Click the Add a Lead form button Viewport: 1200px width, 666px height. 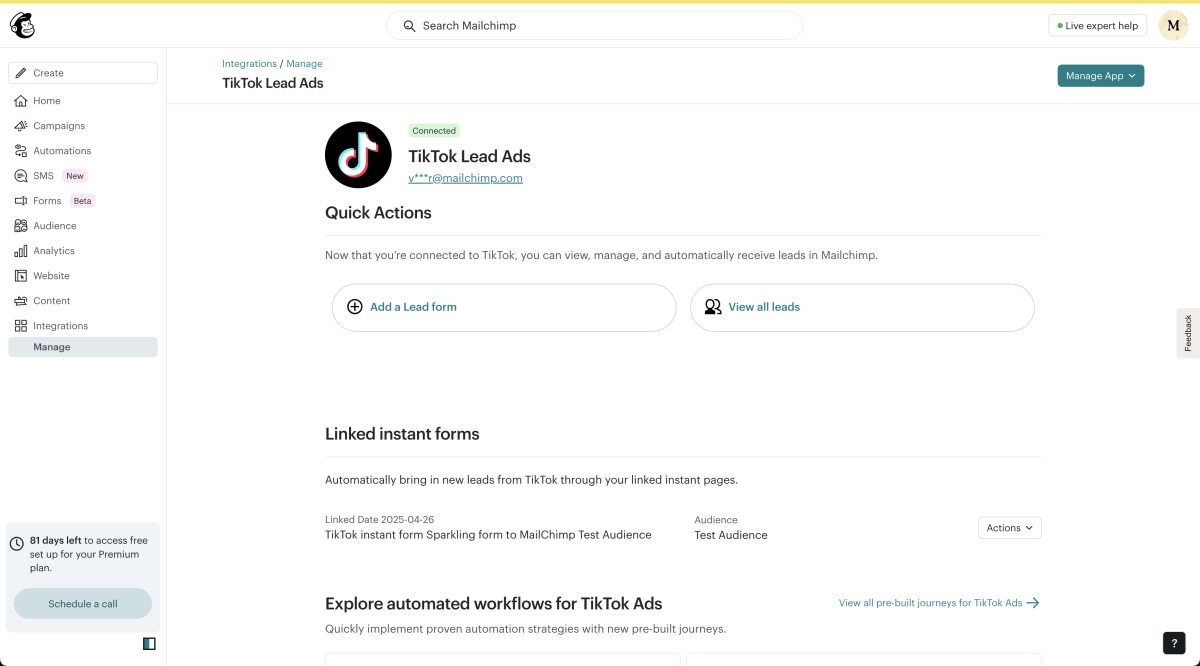pos(504,307)
